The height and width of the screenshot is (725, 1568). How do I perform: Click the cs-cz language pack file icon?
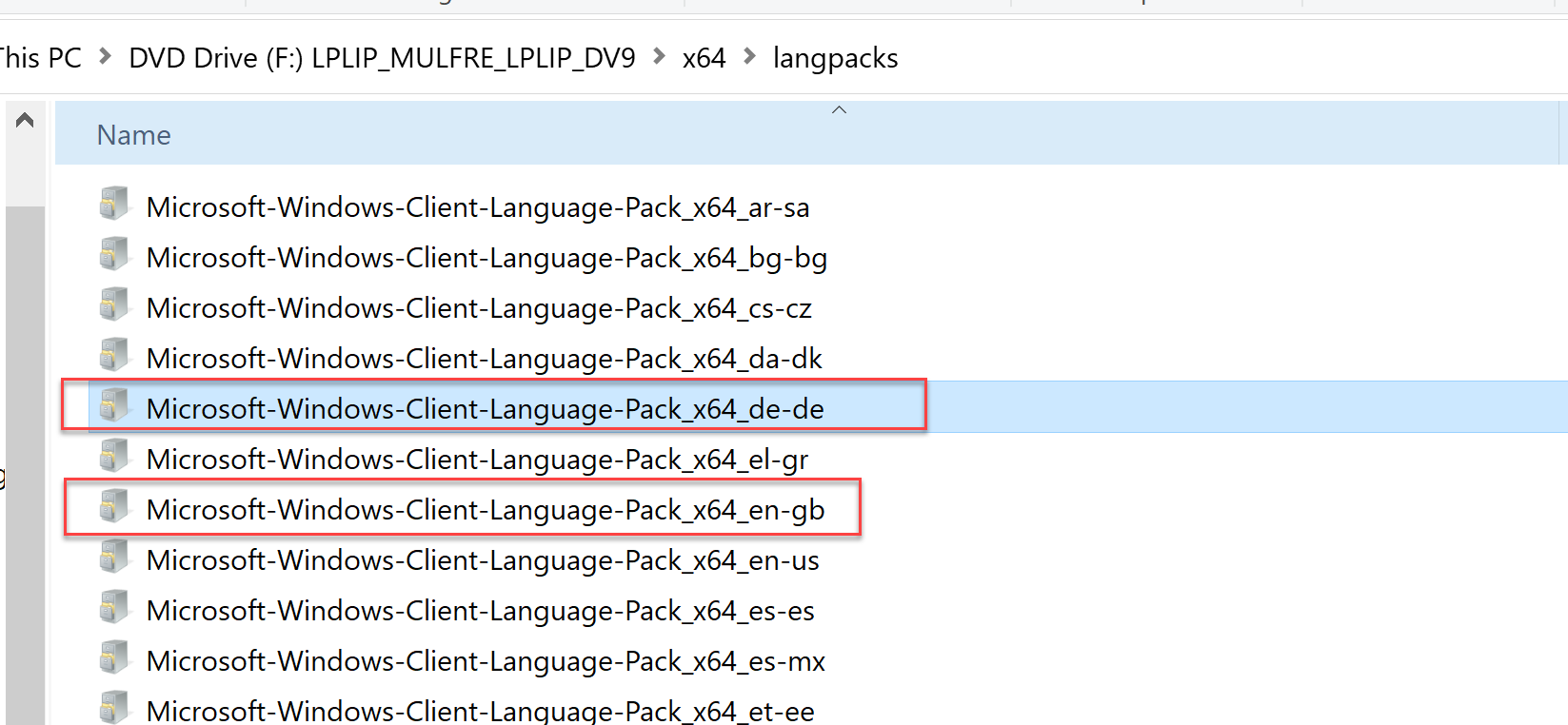point(114,305)
